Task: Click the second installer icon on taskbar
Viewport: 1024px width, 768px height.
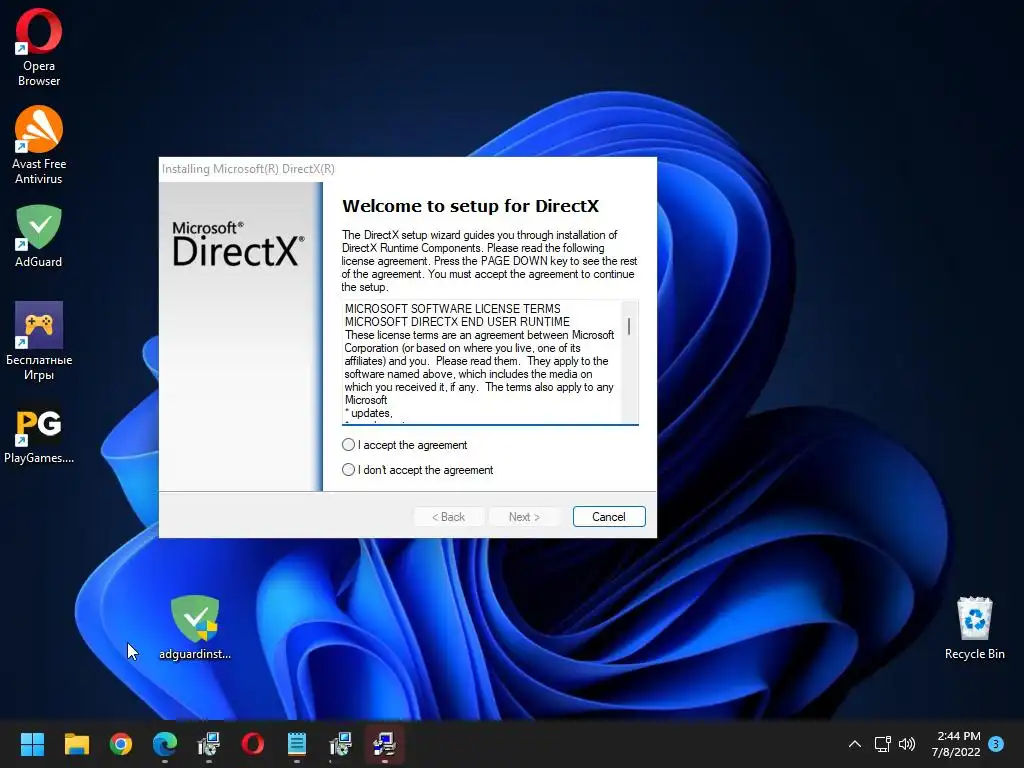Action: [x=340, y=744]
